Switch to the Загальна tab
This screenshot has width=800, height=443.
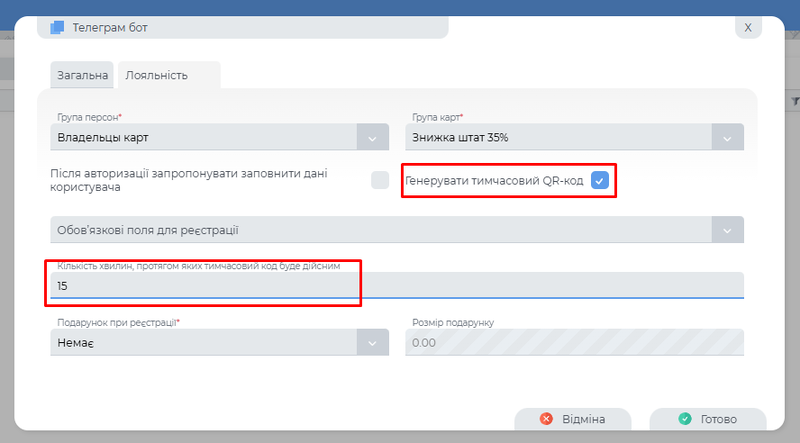(82, 75)
